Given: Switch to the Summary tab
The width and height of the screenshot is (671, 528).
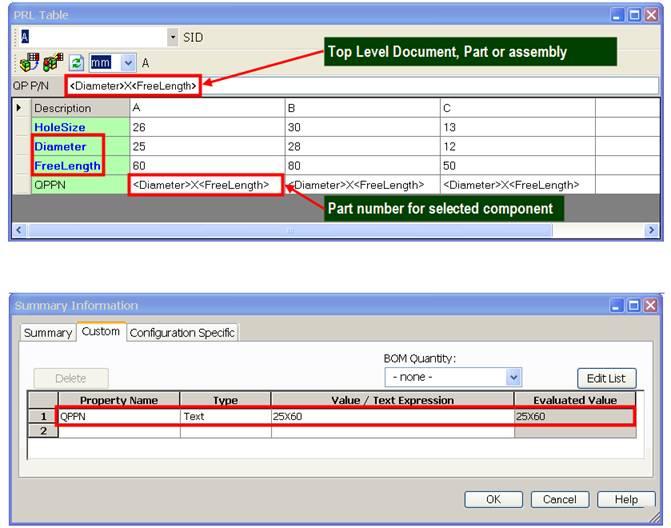Looking at the screenshot, I should [x=47, y=332].
